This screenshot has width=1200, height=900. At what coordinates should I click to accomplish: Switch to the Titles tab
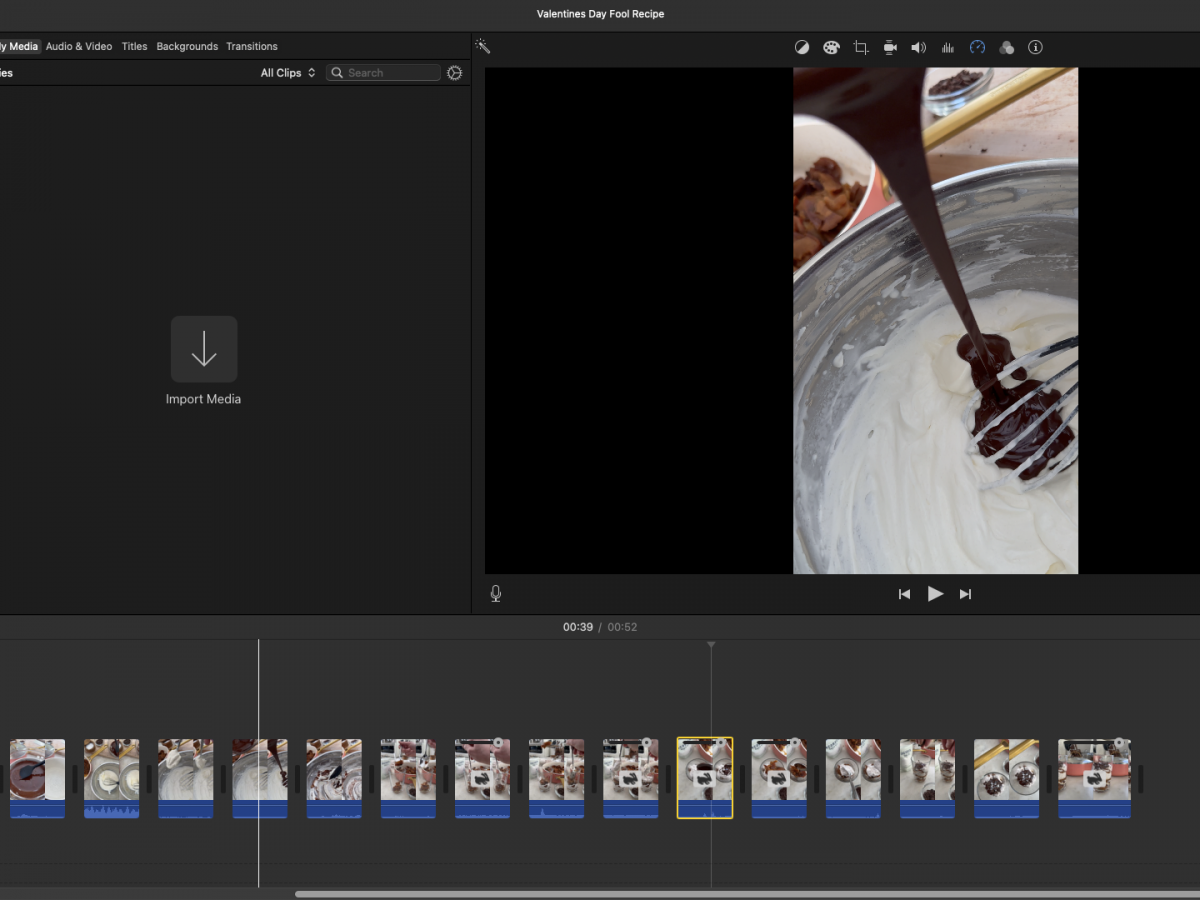coord(134,46)
